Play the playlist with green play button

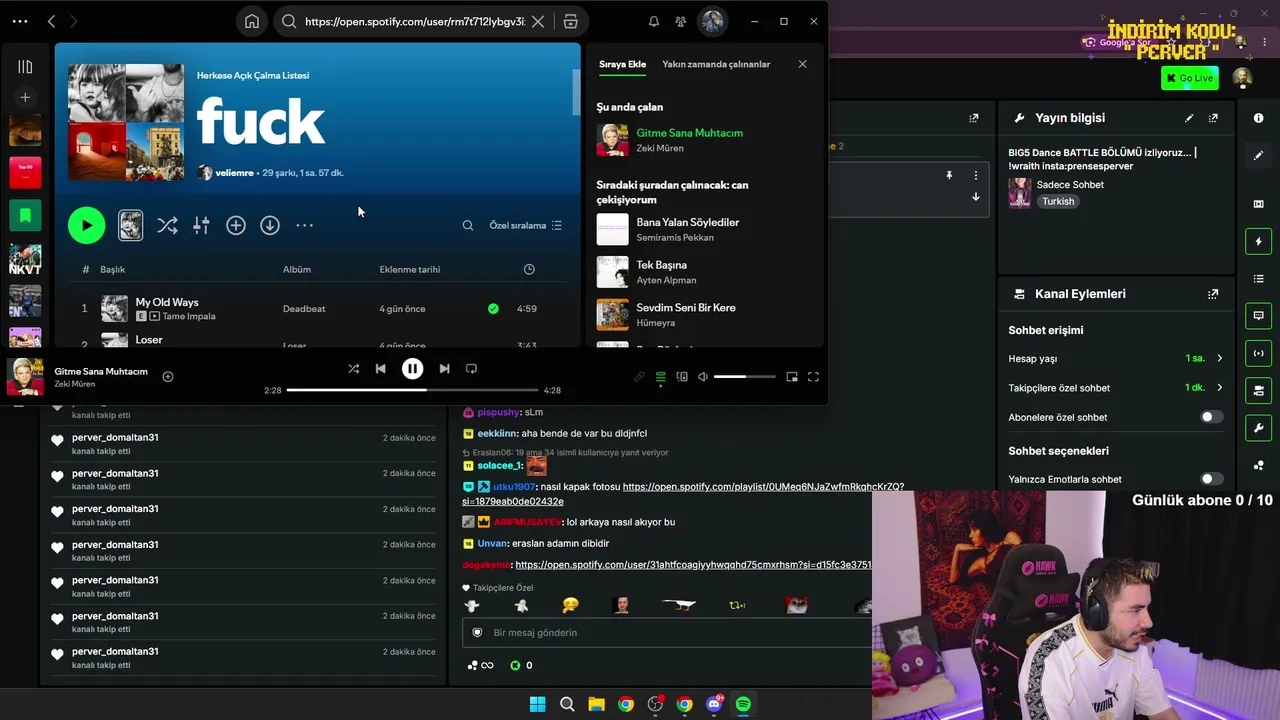pos(87,226)
